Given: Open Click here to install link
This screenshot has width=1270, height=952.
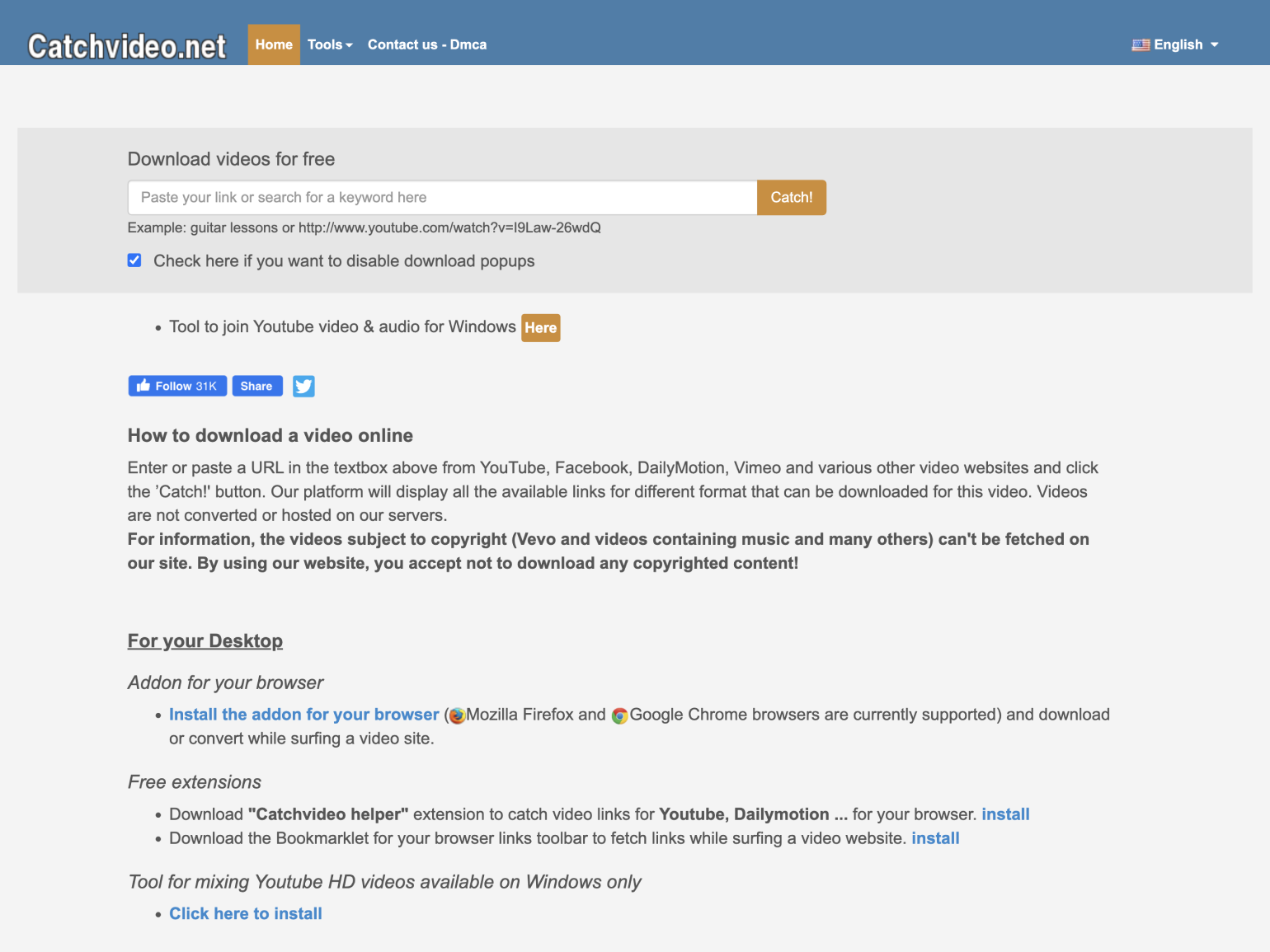Looking at the screenshot, I should 246,913.
